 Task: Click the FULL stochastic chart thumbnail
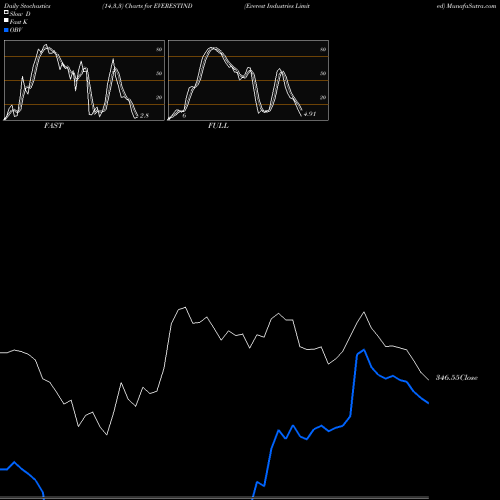pos(248,80)
